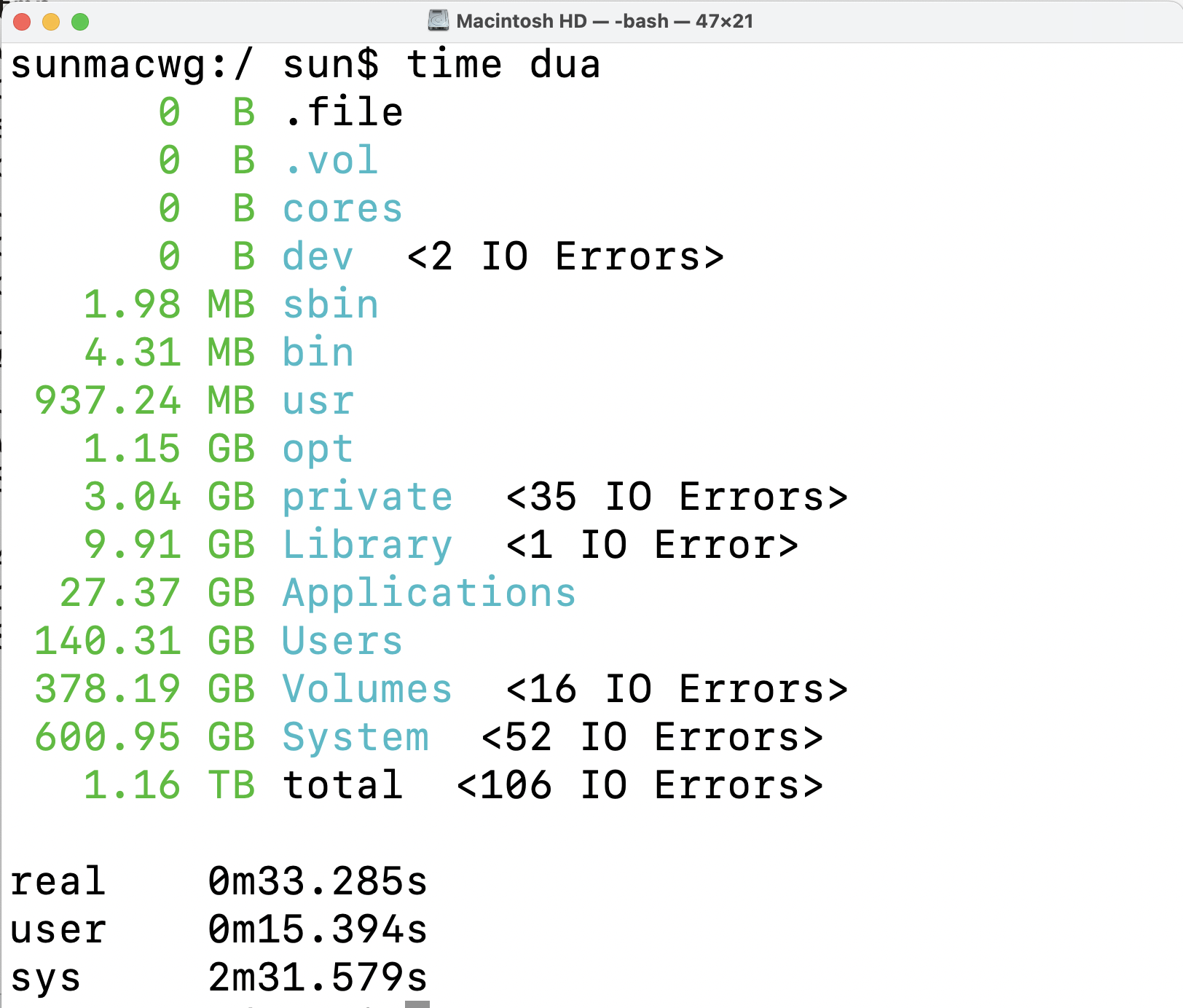The width and height of the screenshot is (1183, 1008).
Task: Click the real time value '0m33.285s'
Action: [x=318, y=882]
